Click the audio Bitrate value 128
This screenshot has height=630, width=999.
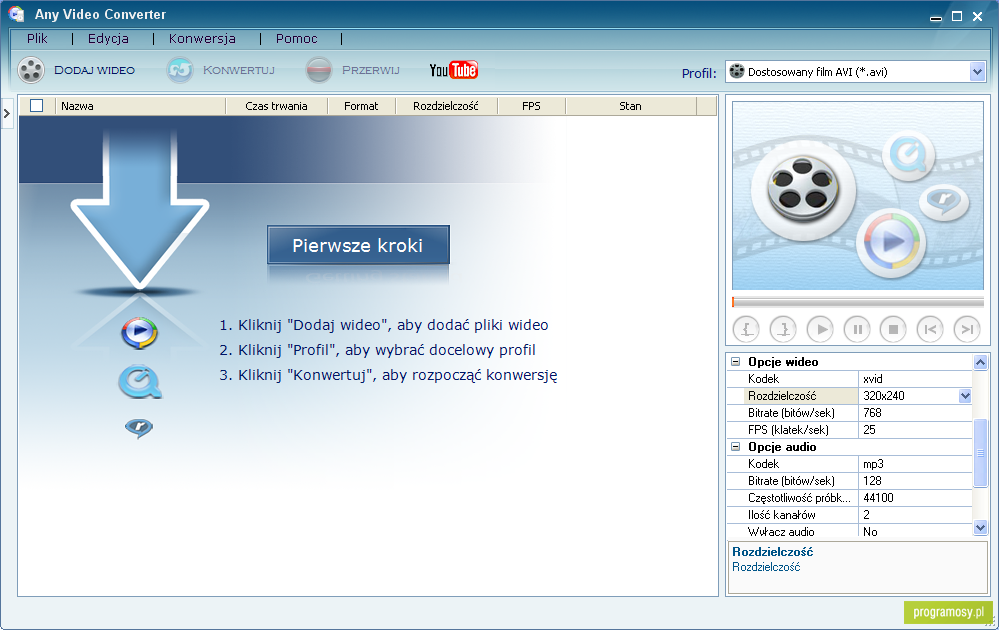pos(915,481)
